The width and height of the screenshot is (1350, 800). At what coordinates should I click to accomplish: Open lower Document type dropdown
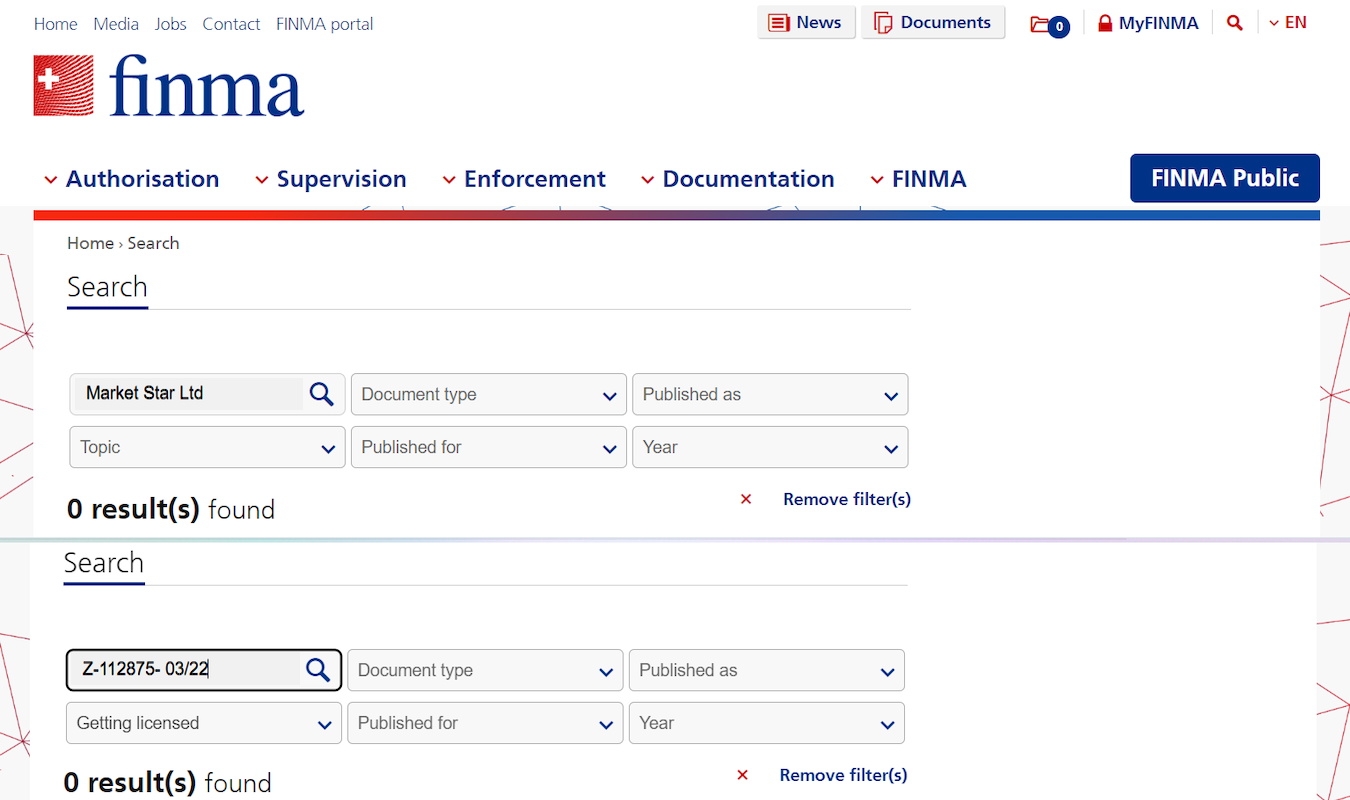pos(485,670)
